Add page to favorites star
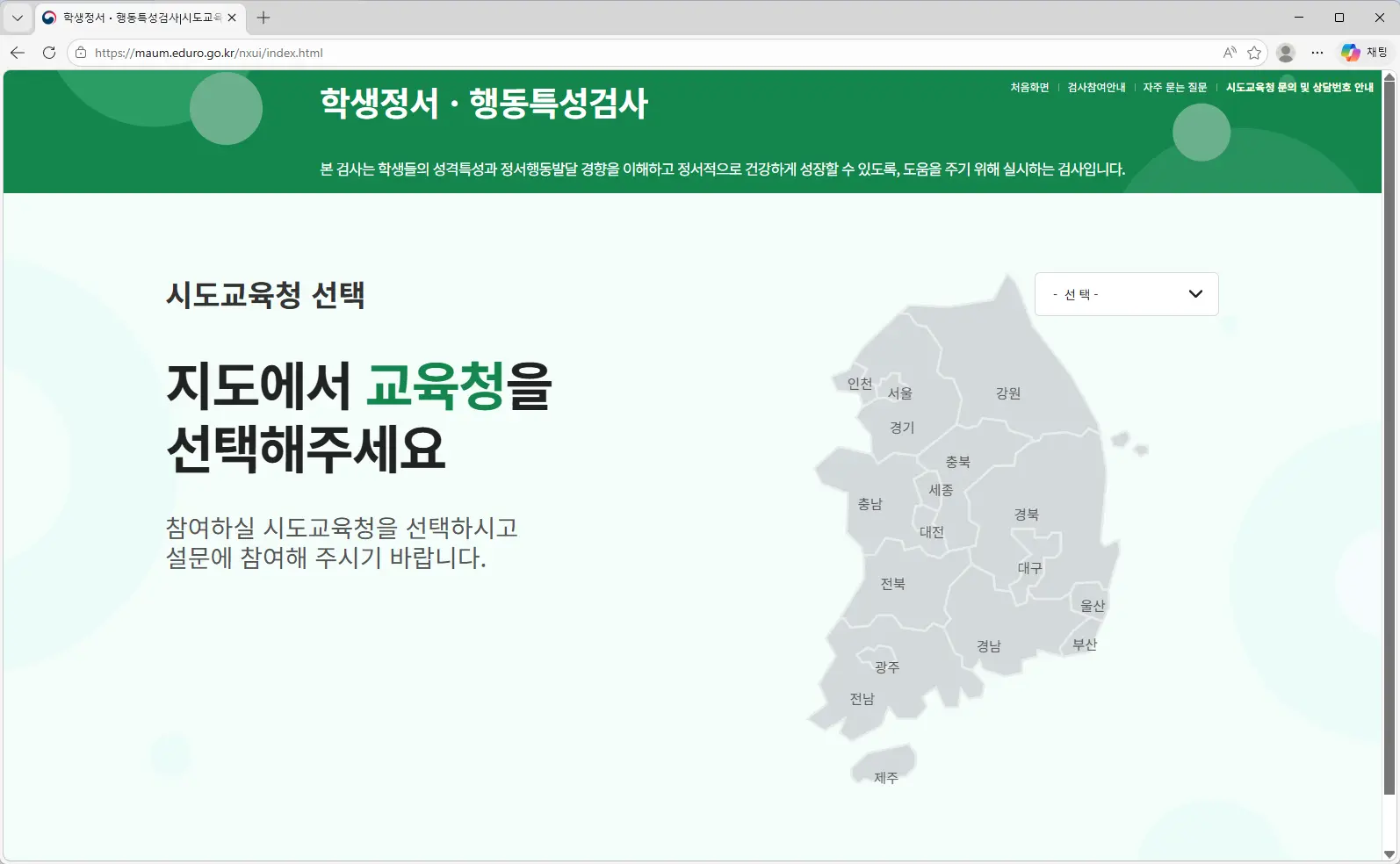1400x864 pixels. click(1254, 53)
